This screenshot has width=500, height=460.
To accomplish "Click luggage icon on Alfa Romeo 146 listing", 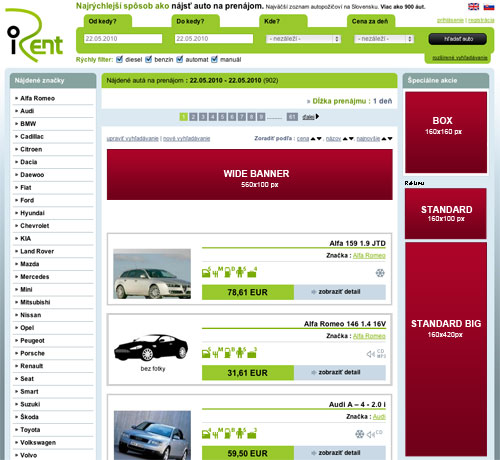I will coord(252,353).
